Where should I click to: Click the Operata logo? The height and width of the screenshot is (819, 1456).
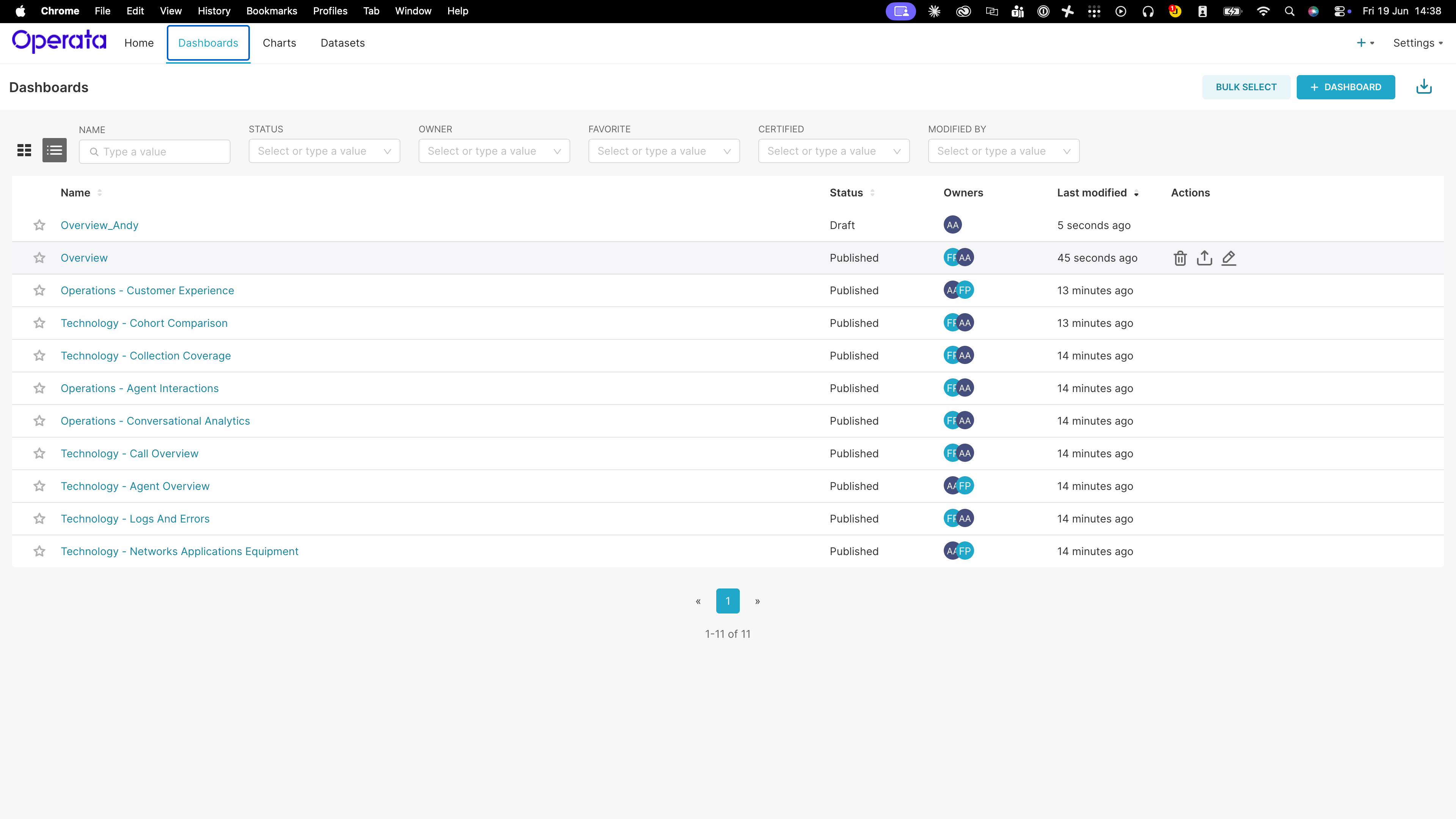59,41
